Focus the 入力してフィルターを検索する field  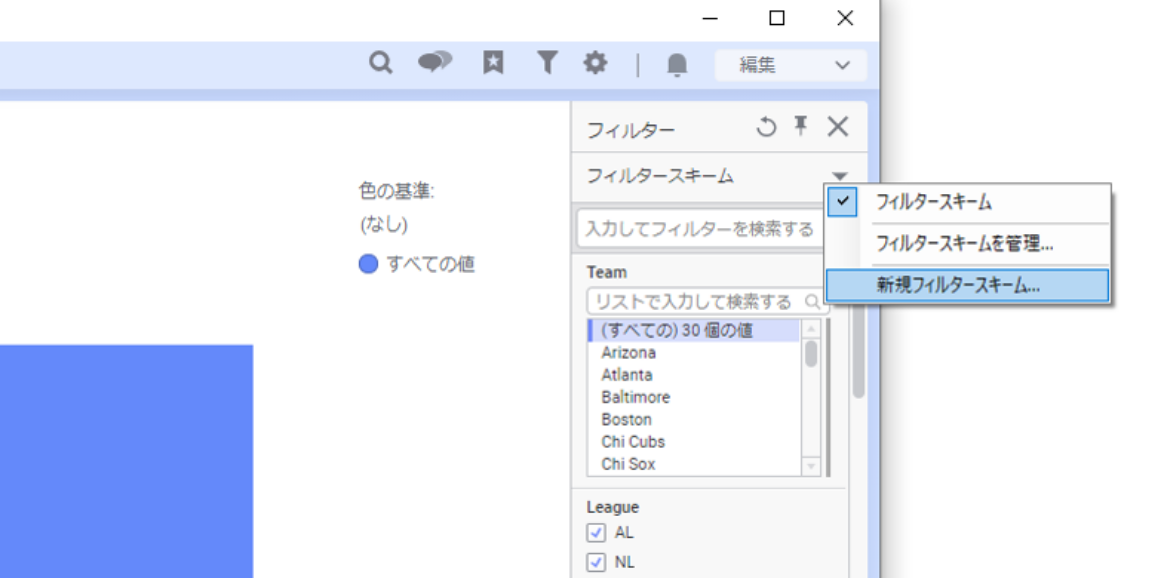tap(700, 229)
